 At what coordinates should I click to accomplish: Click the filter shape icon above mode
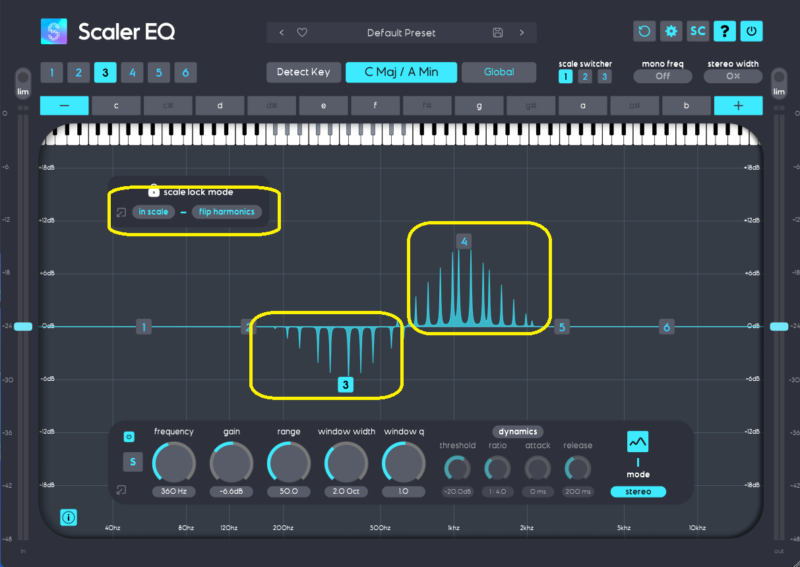[638, 441]
